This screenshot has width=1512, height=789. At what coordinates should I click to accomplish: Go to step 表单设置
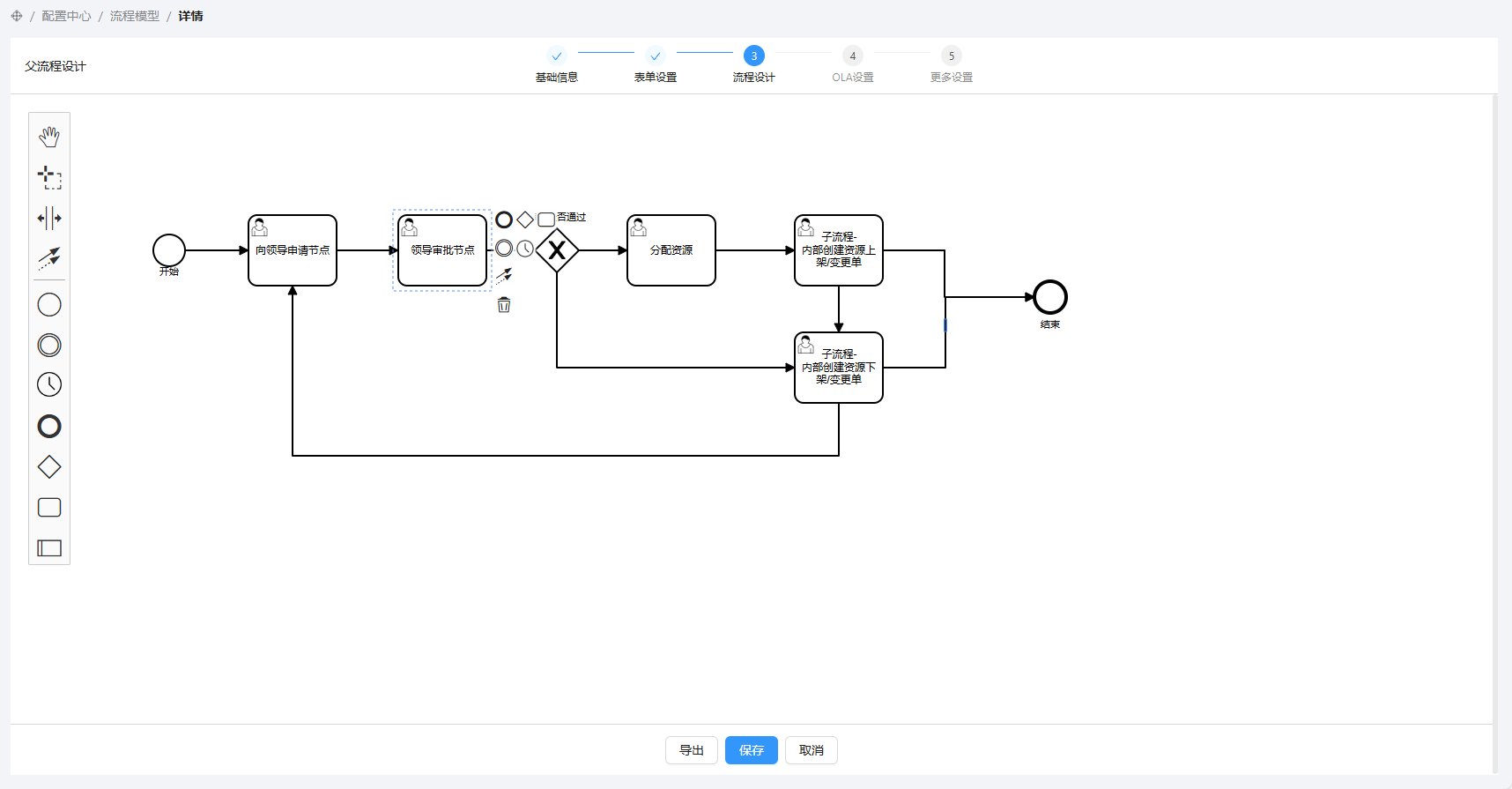pos(656,65)
